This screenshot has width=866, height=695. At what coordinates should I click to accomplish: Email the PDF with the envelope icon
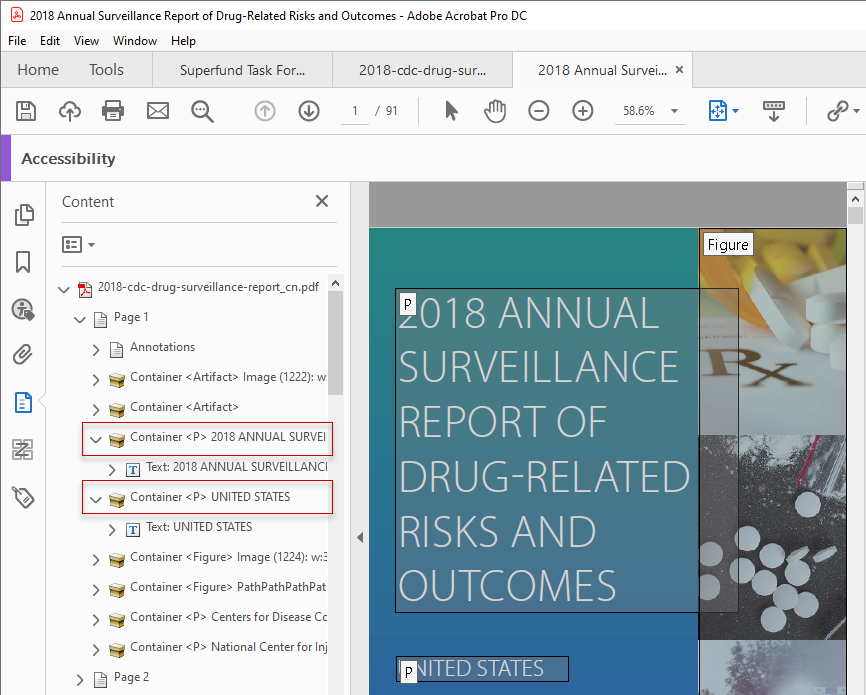158,111
